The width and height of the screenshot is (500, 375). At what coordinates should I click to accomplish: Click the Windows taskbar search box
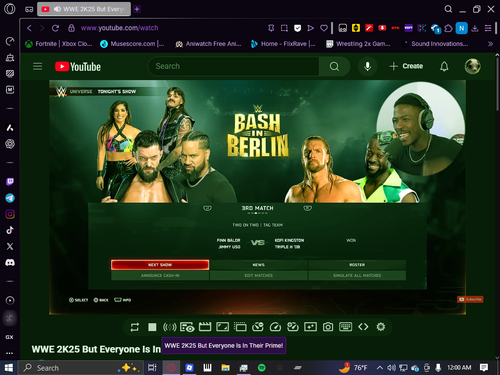[x=81, y=368]
